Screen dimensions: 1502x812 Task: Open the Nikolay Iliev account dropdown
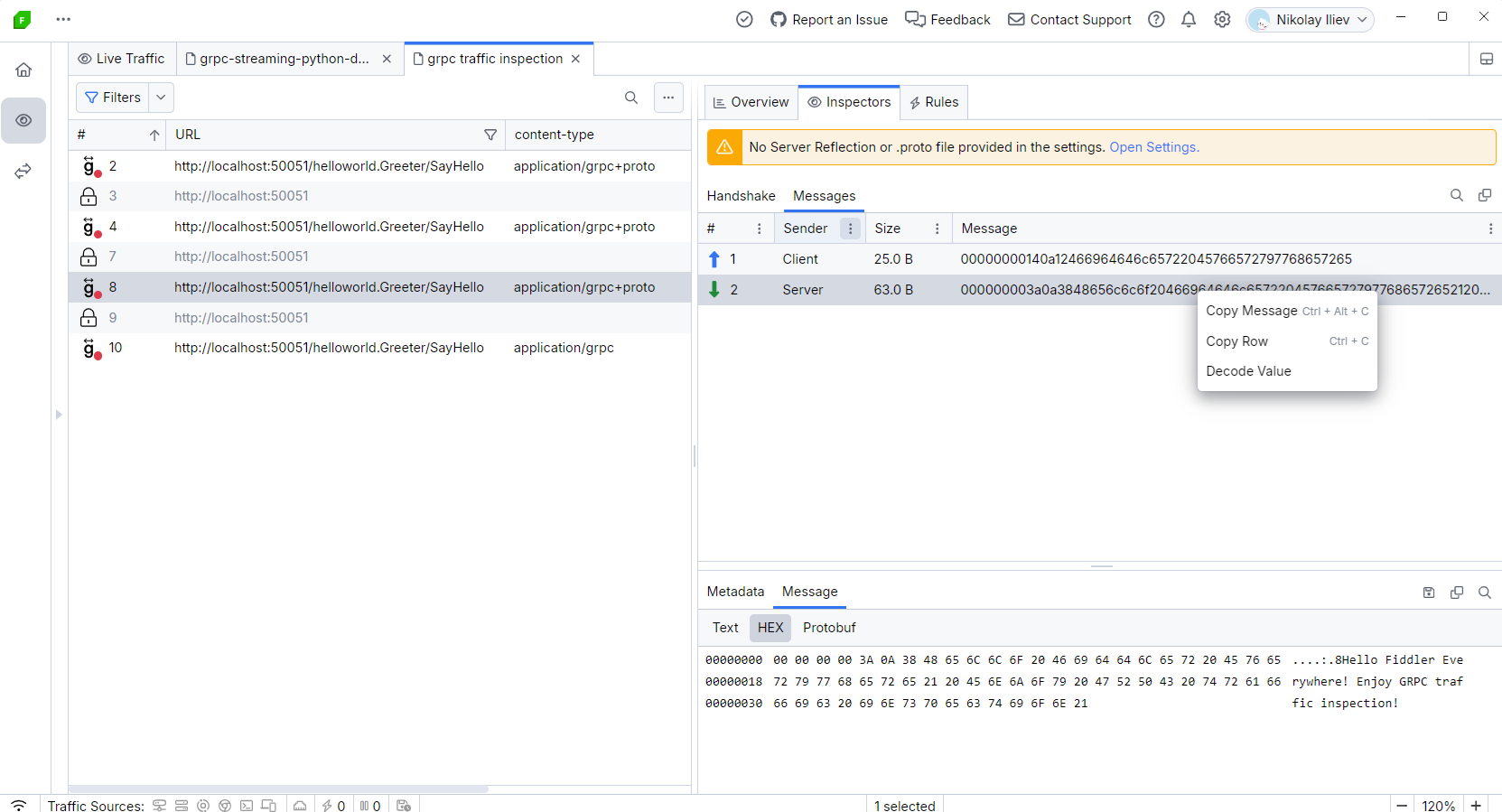coord(1310,20)
